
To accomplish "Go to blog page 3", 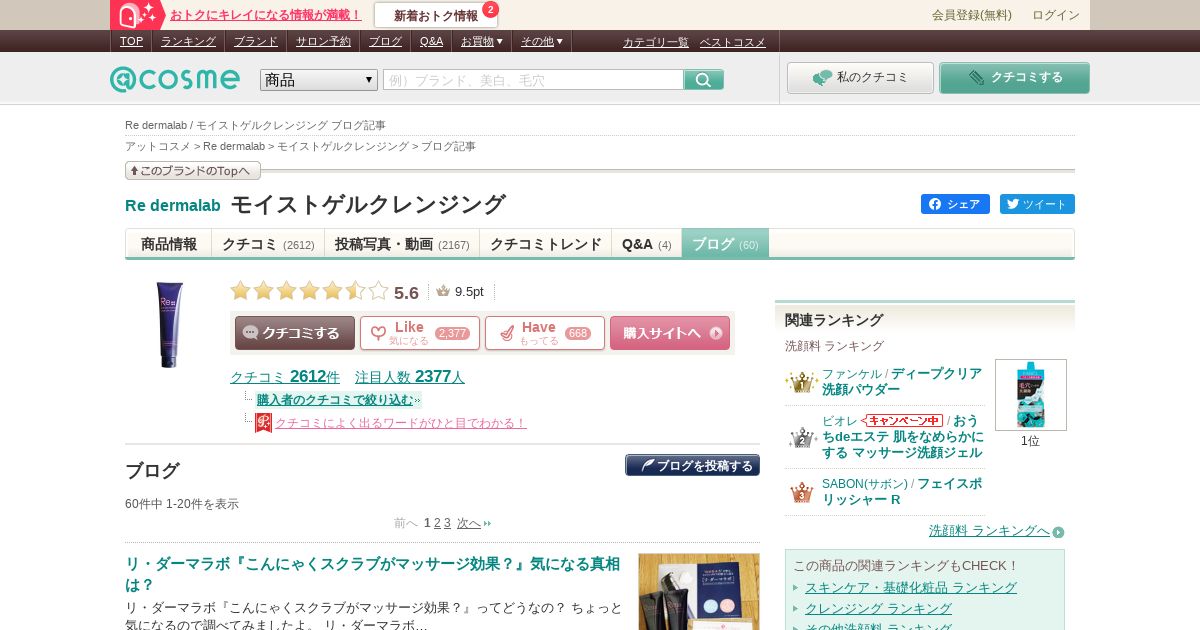I will [x=447, y=523].
